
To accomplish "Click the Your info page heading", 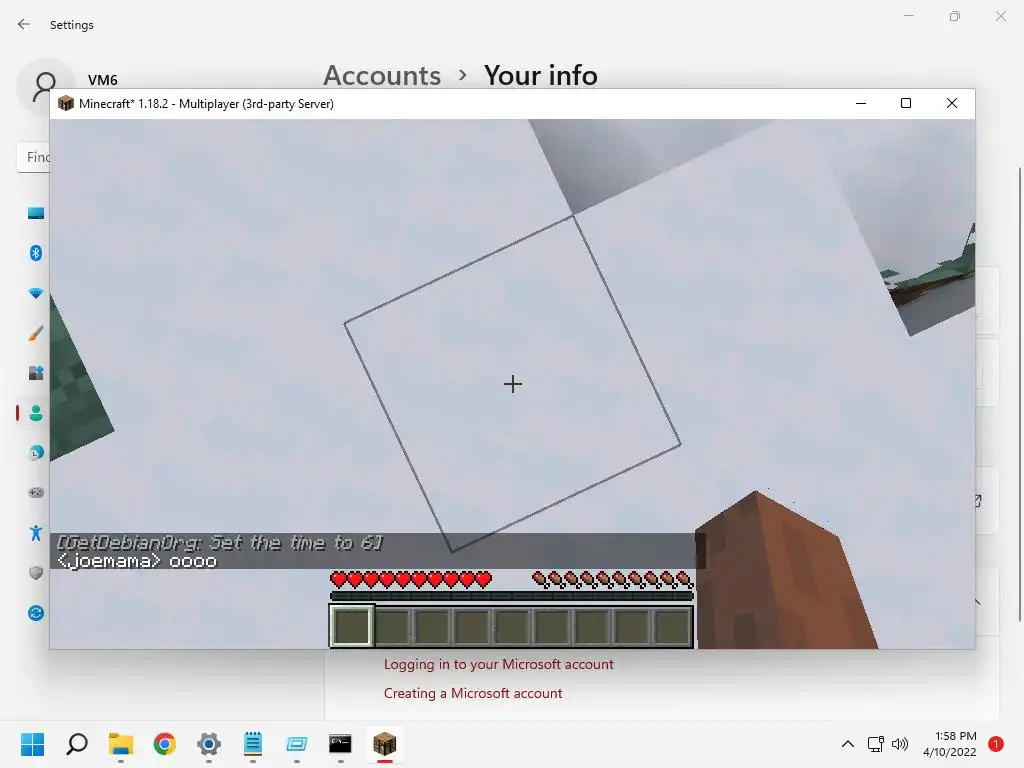I will point(540,76).
